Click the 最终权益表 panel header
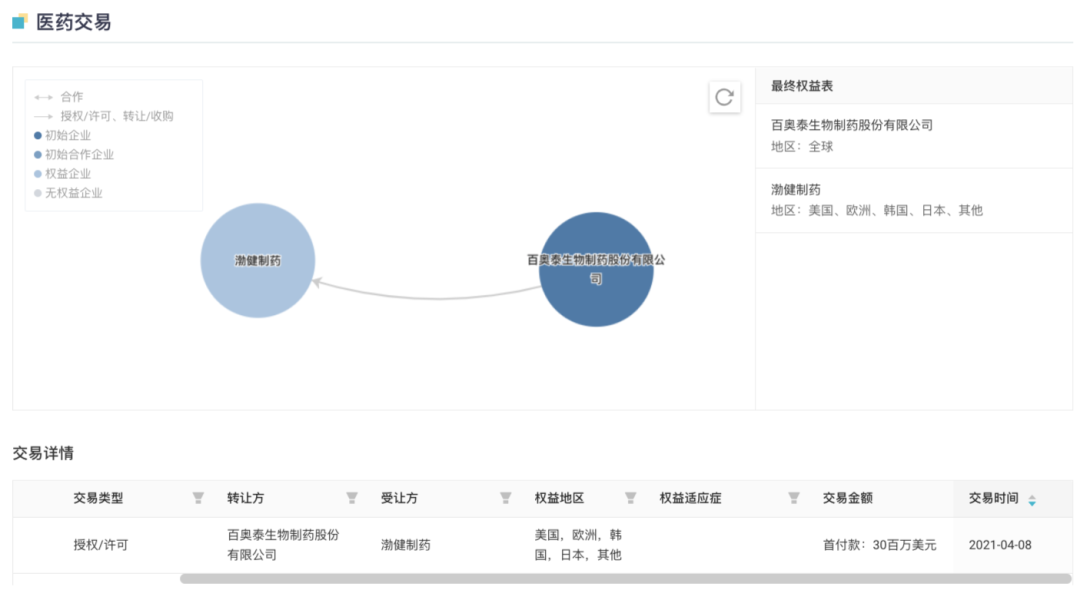Viewport: 1080px width, 597px height. [802, 86]
